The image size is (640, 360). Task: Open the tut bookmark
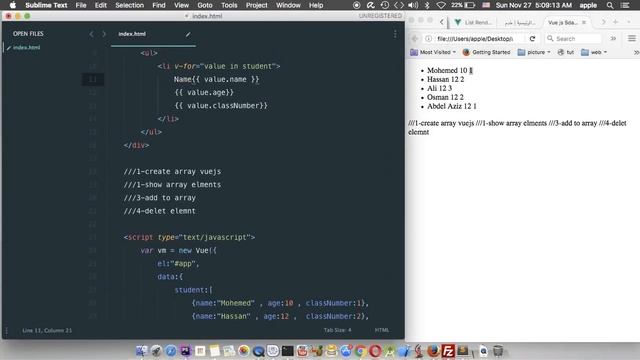coord(565,52)
